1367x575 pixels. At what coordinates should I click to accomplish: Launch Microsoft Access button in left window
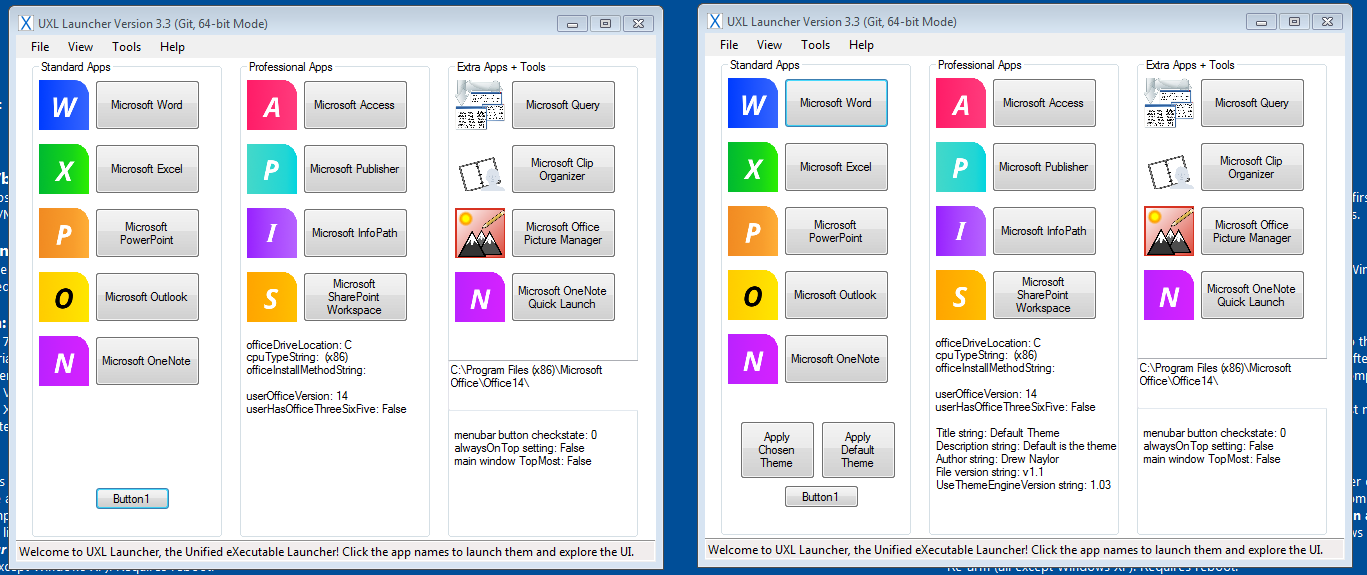[x=355, y=105]
